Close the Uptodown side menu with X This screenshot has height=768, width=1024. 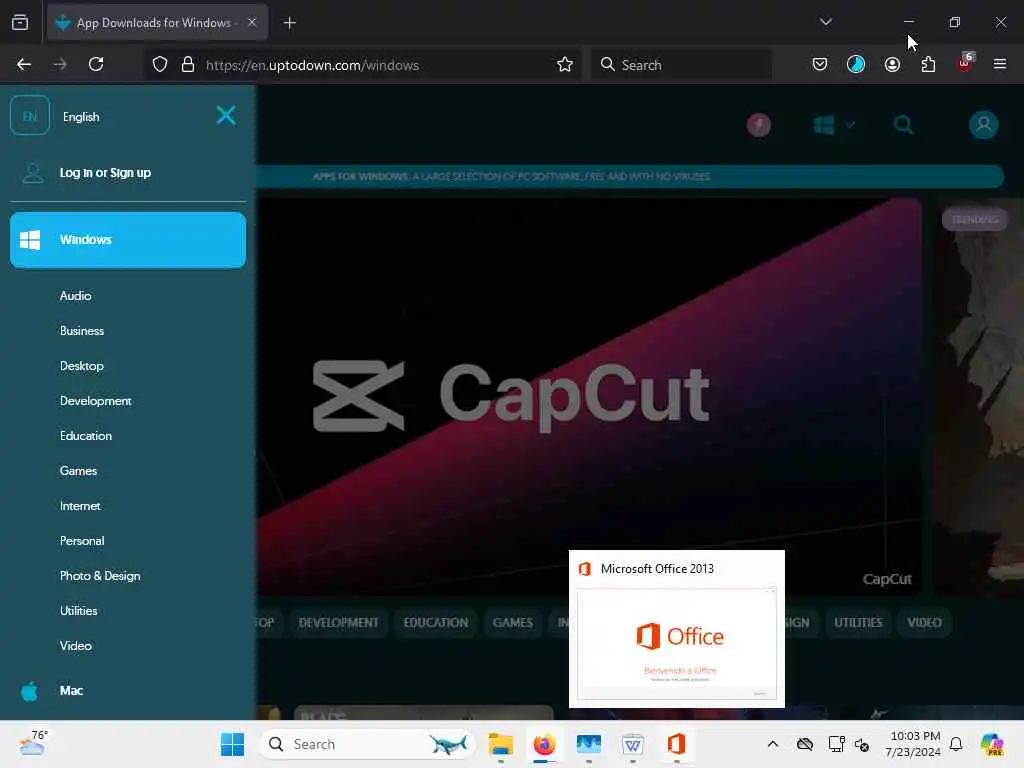point(226,116)
